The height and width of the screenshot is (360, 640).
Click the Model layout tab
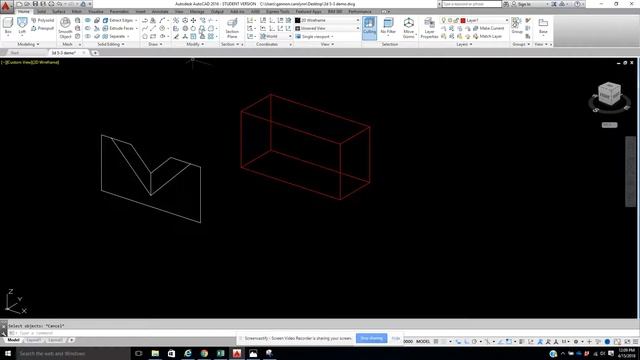13,340
